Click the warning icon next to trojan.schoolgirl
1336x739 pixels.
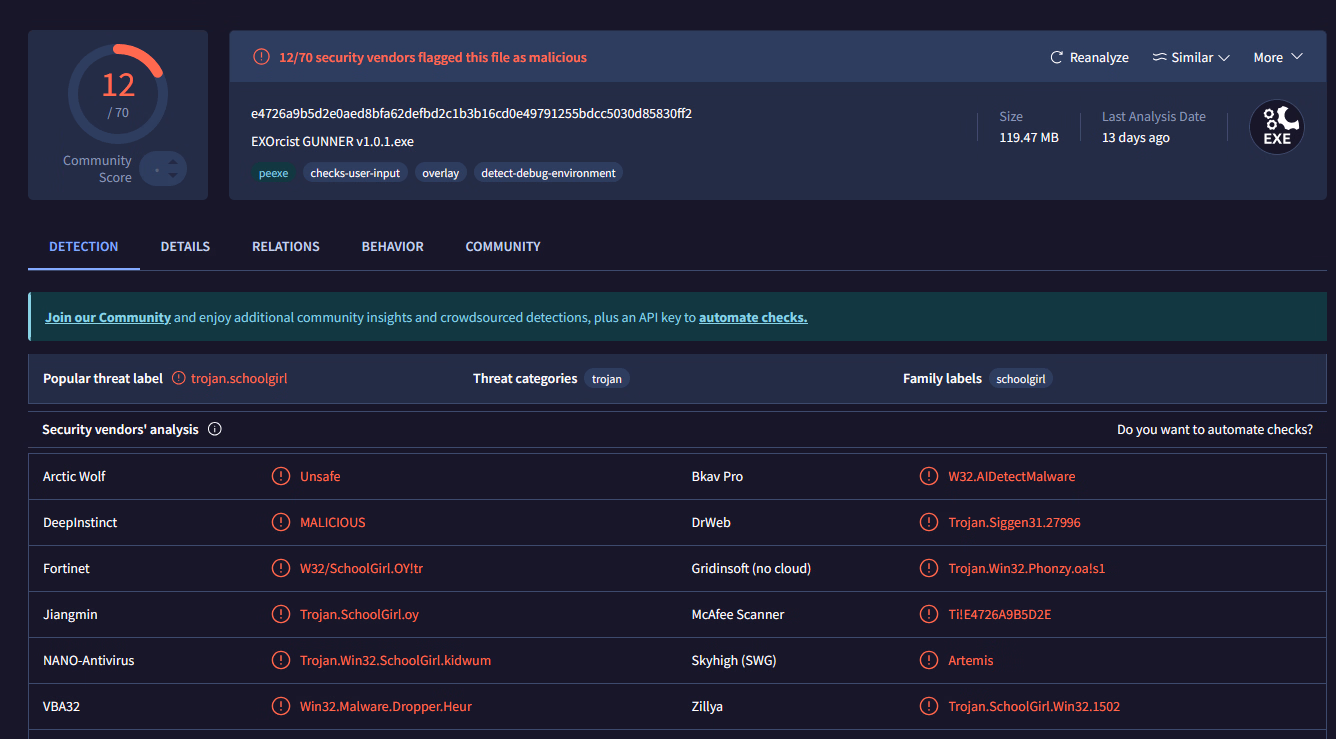tap(179, 379)
